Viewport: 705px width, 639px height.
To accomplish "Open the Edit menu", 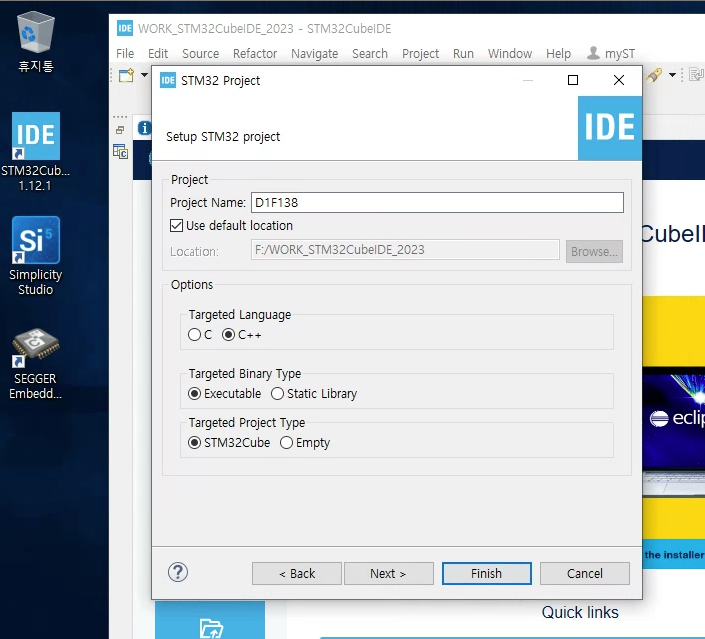I will 158,54.
